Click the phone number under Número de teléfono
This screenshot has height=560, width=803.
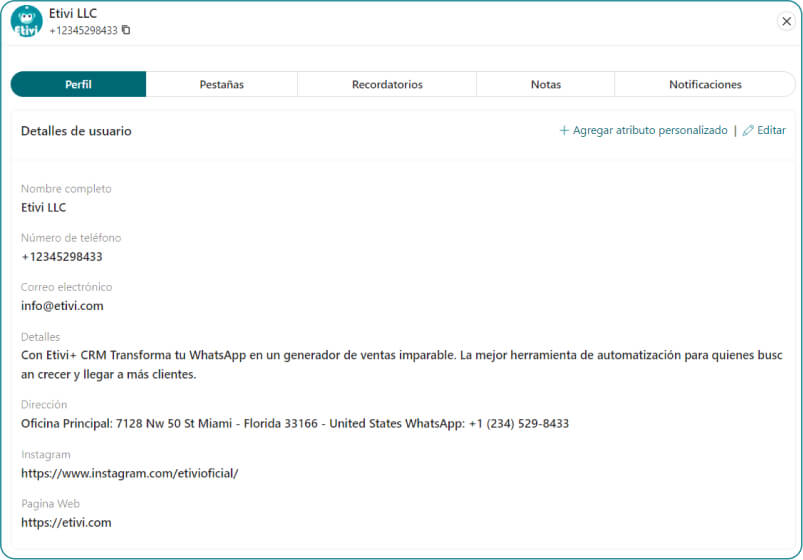coord(62,257)
